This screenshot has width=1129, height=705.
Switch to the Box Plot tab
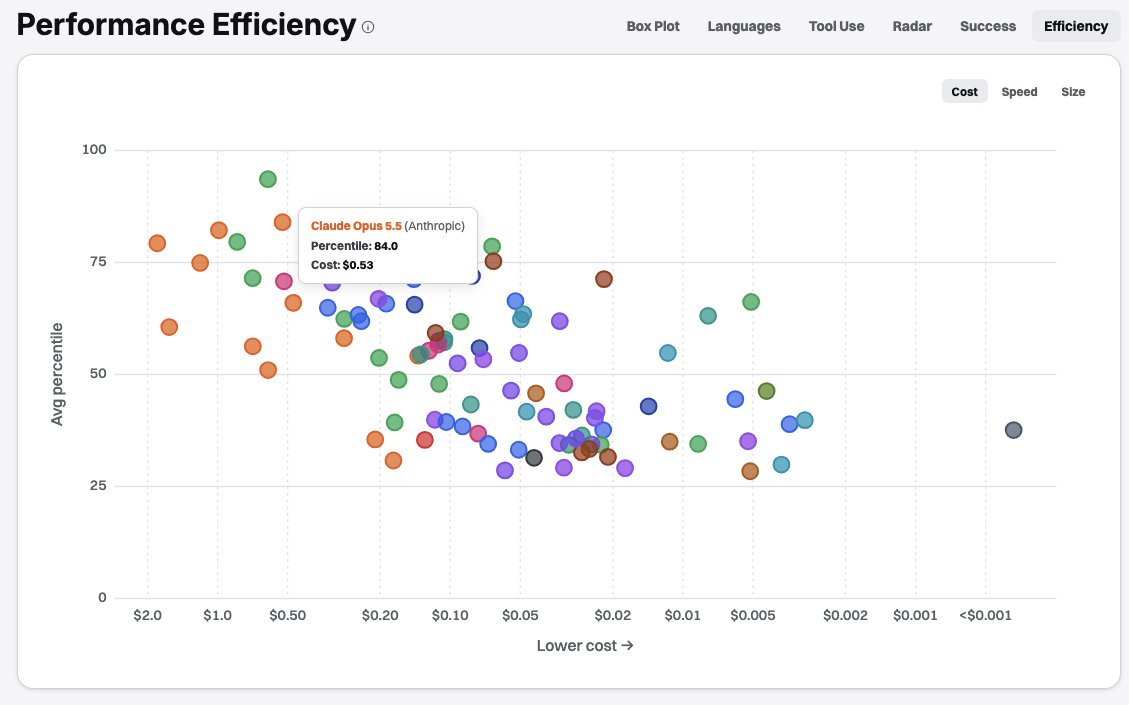point(653,27)
